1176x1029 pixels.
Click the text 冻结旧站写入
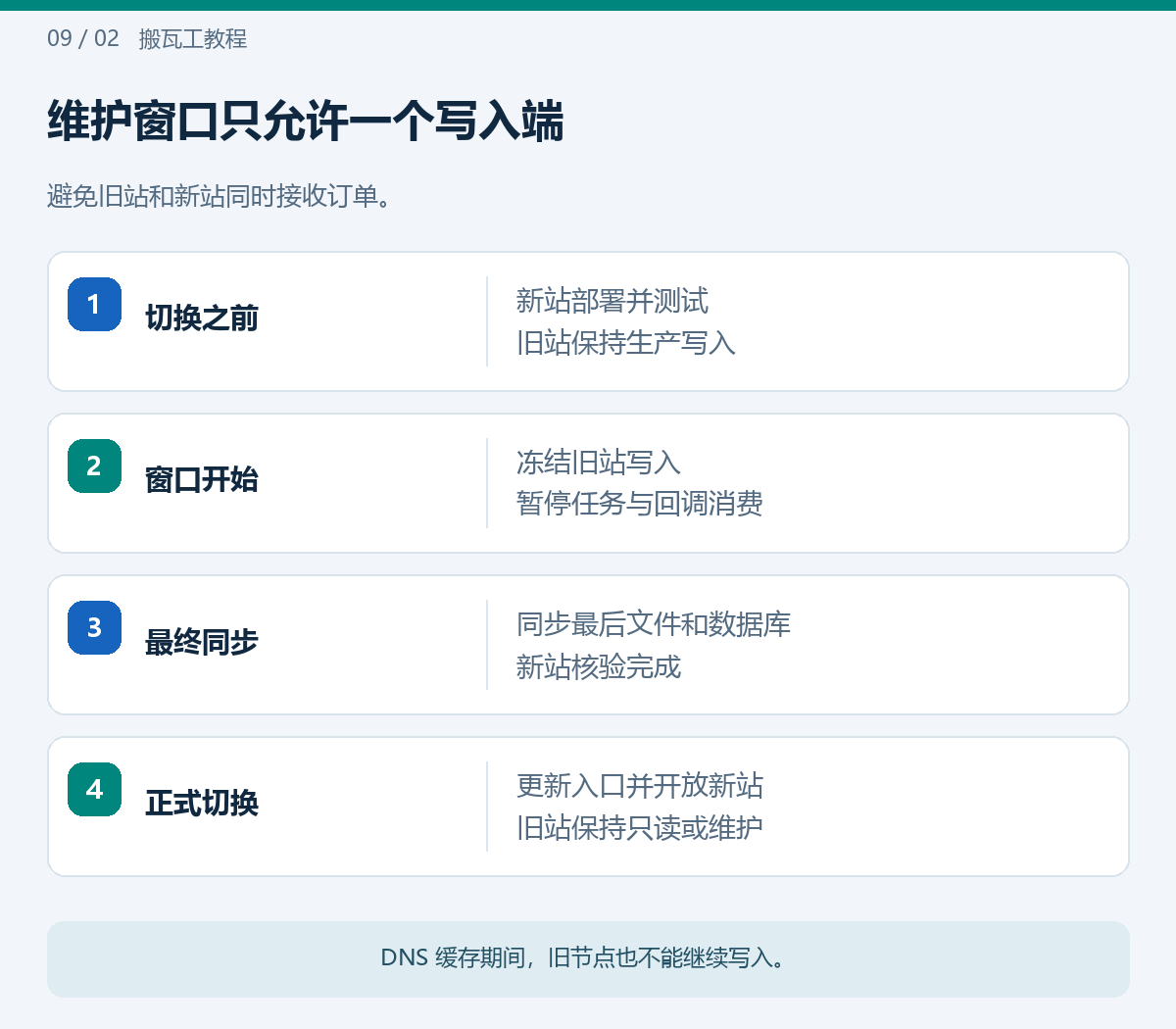click(x=599, y=463)
